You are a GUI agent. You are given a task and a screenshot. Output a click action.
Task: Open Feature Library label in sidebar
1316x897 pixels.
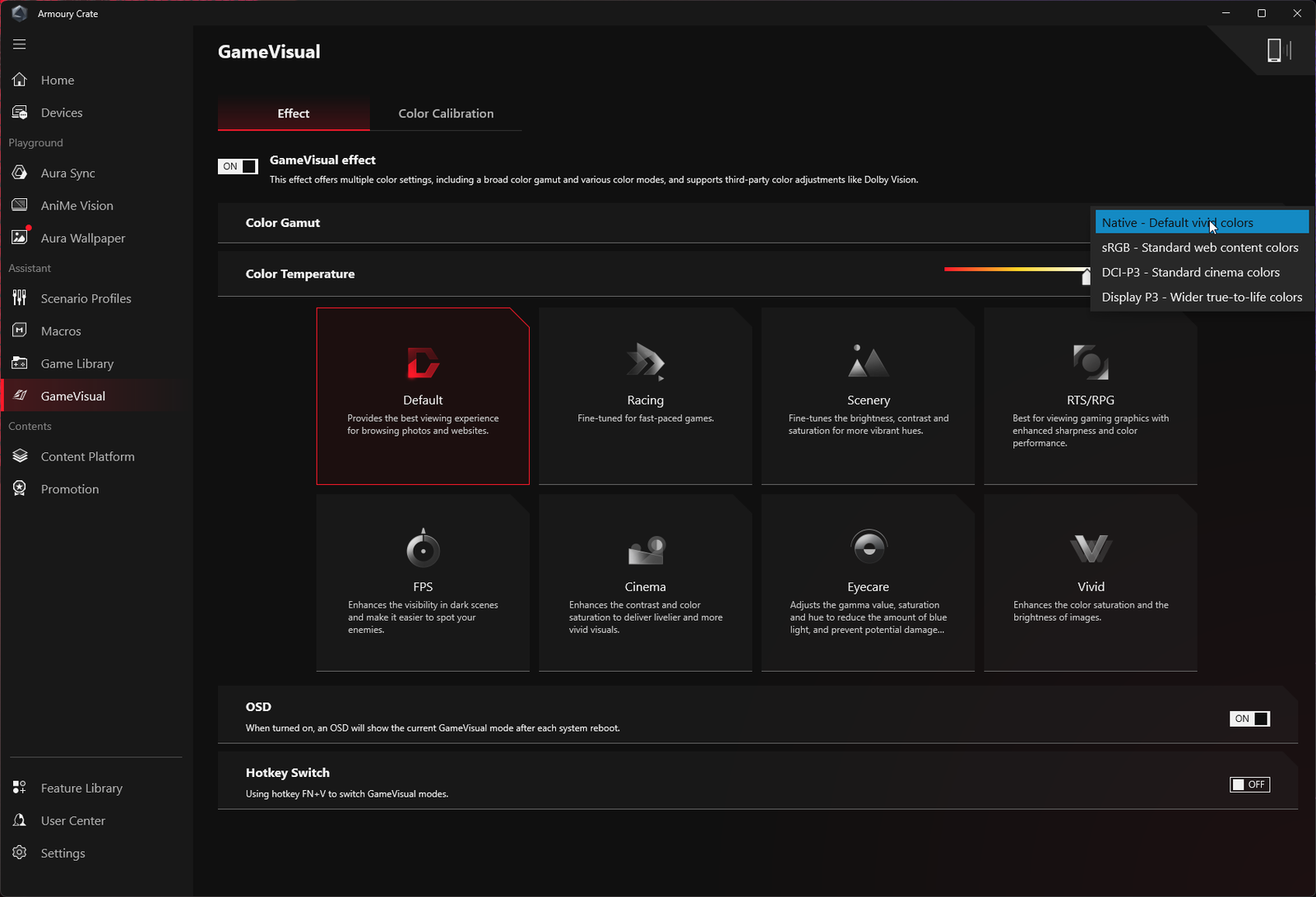point(81,788)
